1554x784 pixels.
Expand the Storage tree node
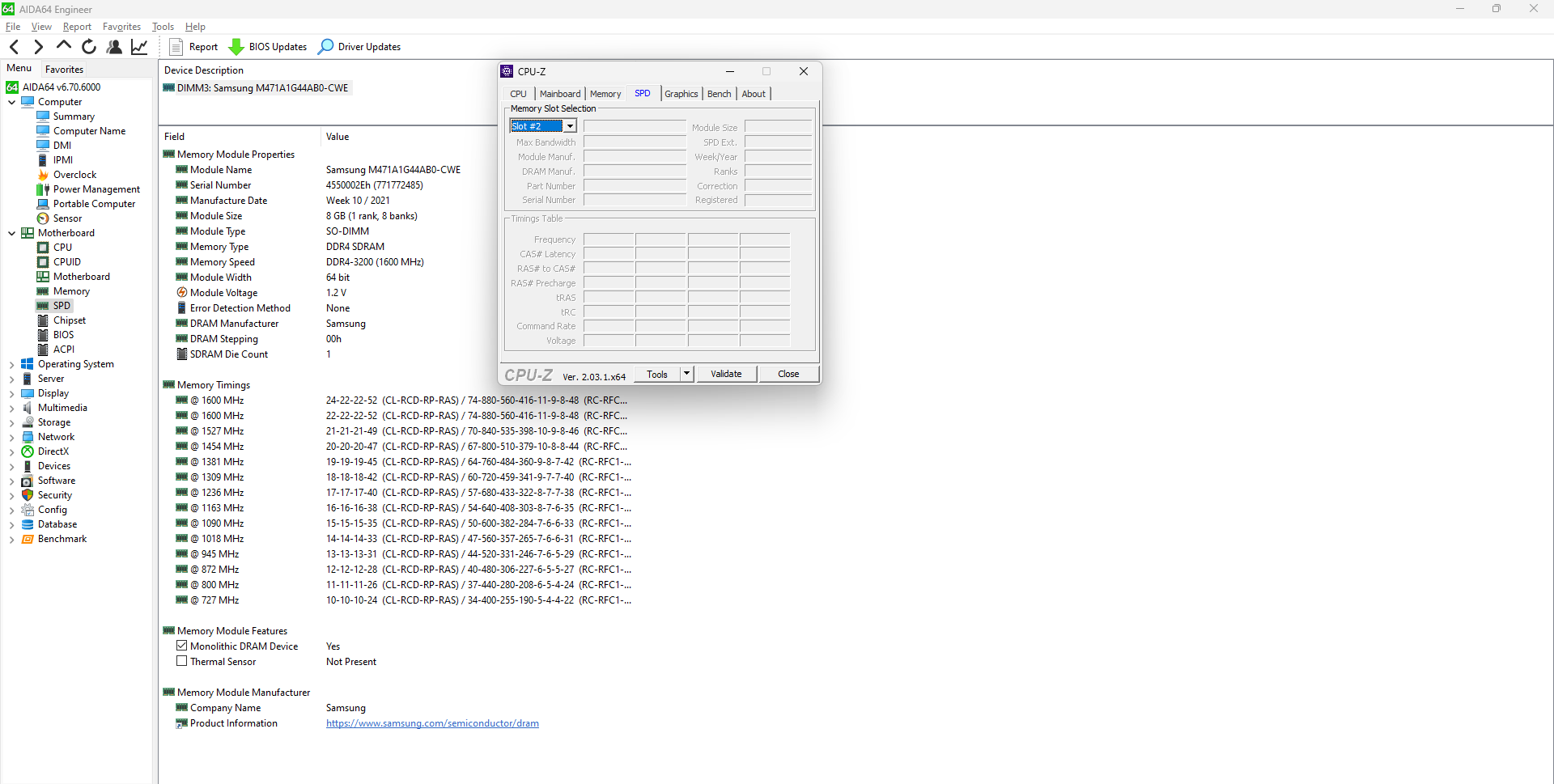[x=11, y=423]
